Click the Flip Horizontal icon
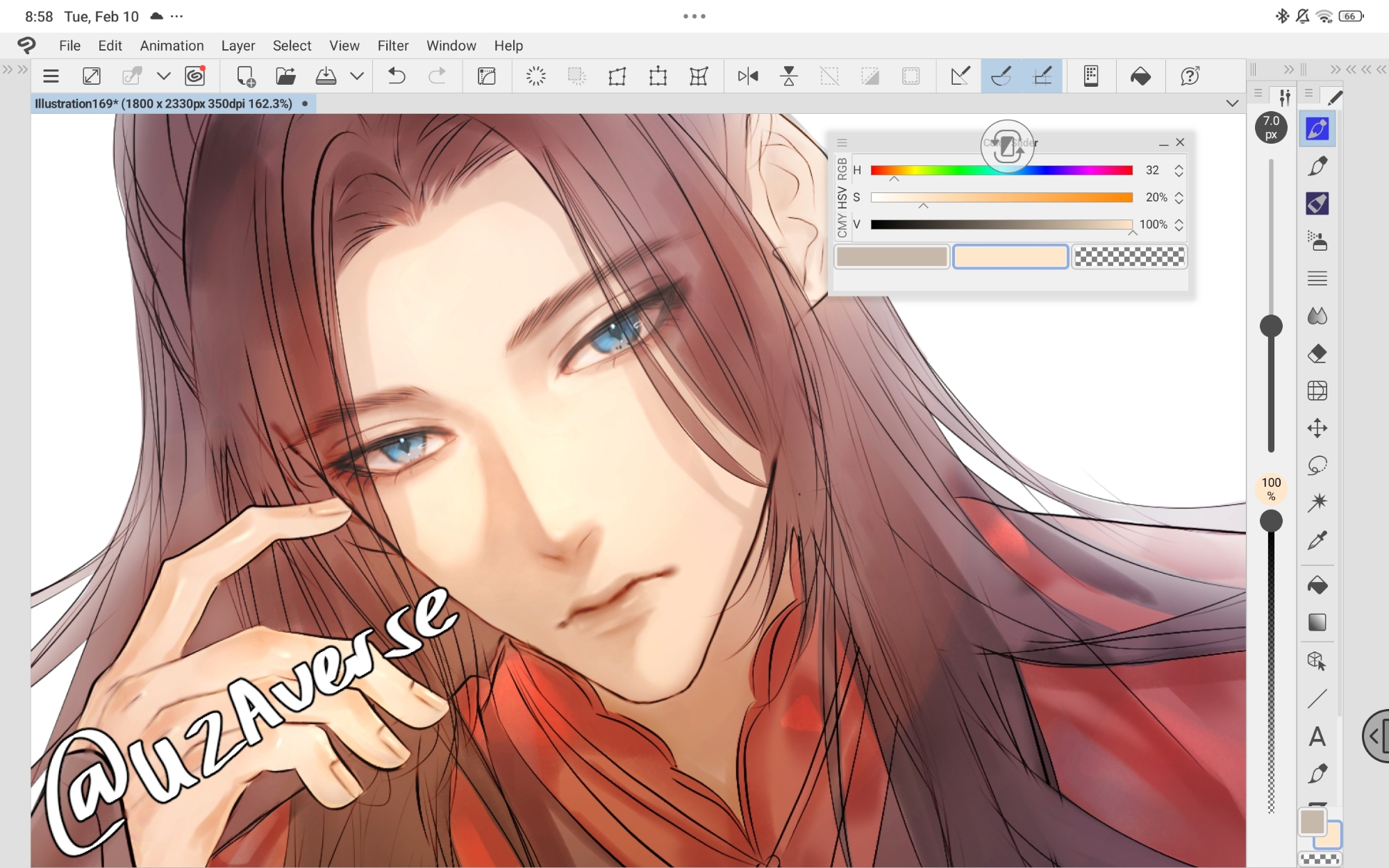Screen dimensions: 1389x868 (x=748, y=76)
